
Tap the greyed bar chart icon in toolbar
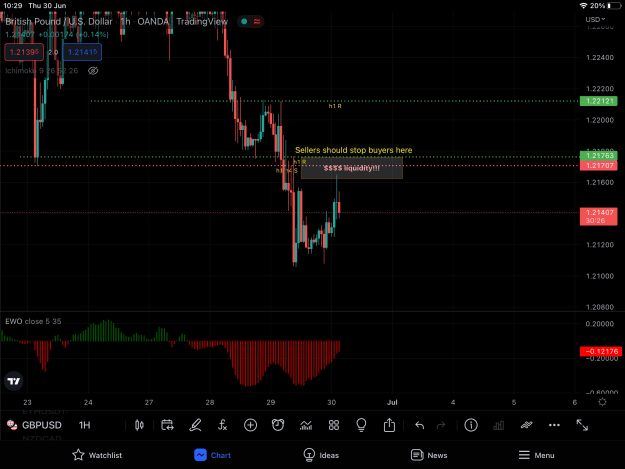498,425
